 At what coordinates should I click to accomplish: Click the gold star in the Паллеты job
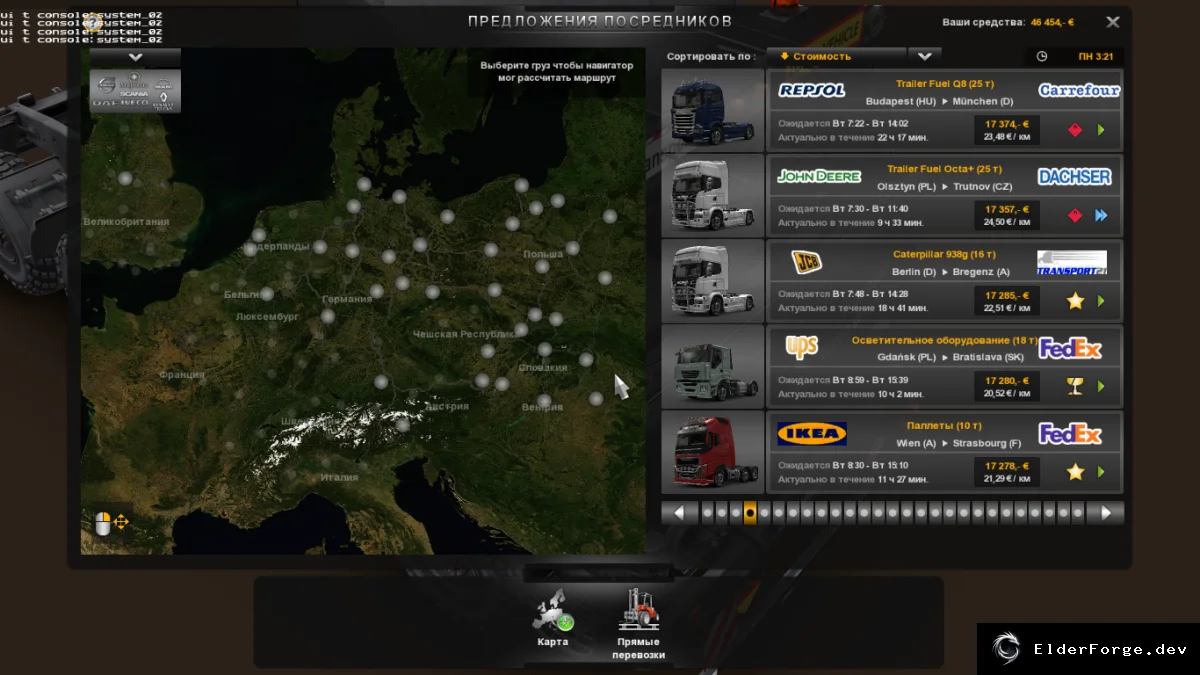(1075, 471)
